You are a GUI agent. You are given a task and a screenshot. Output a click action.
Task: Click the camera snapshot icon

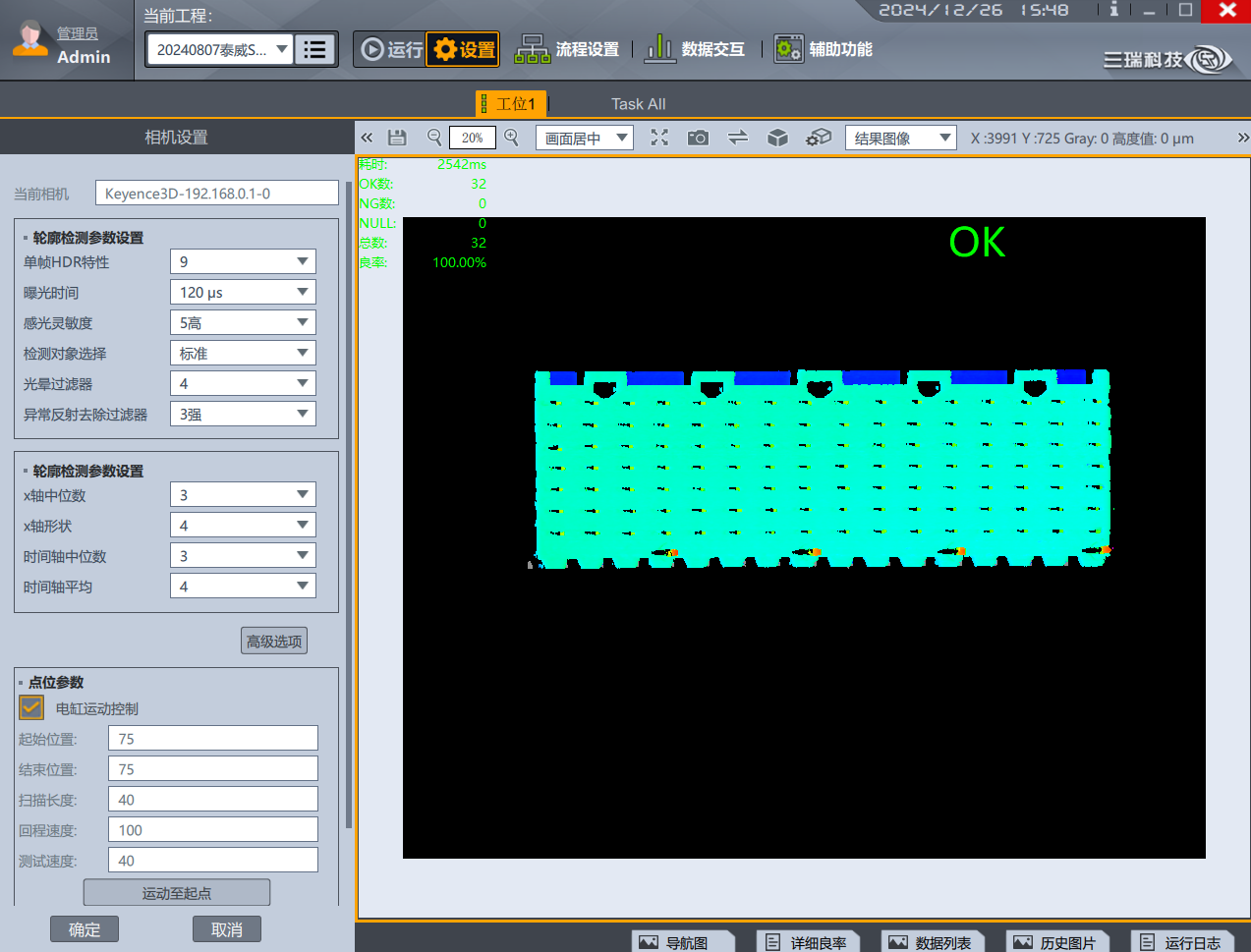tap(698, 139)
